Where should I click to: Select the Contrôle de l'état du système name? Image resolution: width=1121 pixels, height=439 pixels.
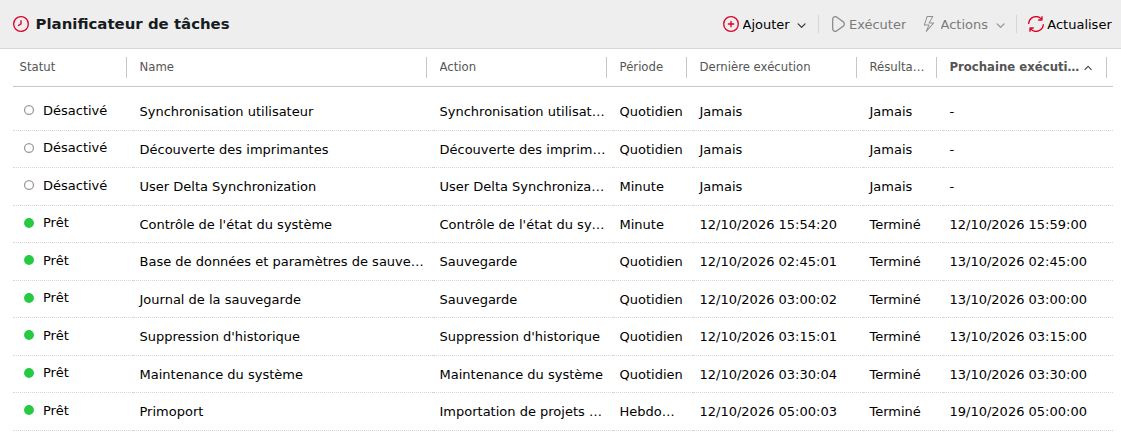[235, 225]
